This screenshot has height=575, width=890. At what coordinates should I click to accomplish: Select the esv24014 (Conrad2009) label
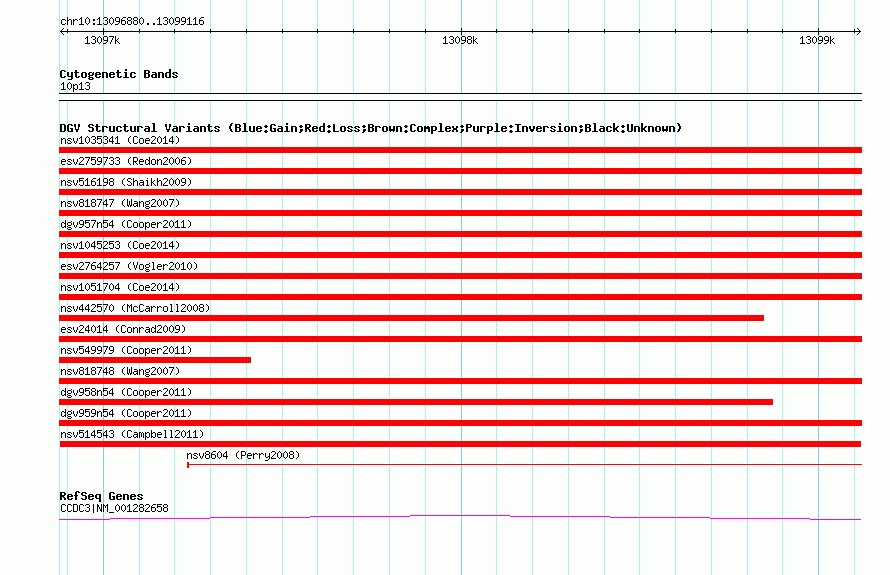tap(123, 329)
